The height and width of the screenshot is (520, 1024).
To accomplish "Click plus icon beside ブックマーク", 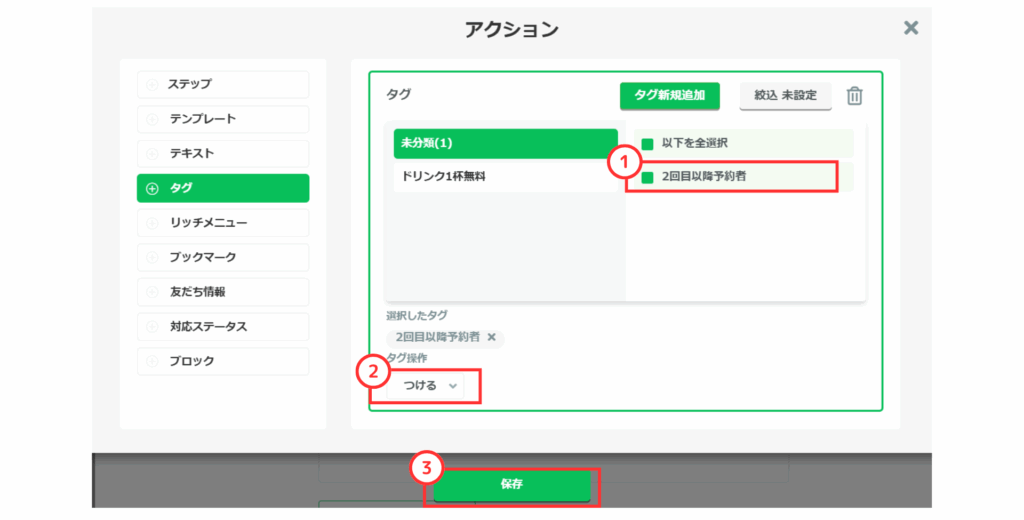I will click(x=152, y=258).
